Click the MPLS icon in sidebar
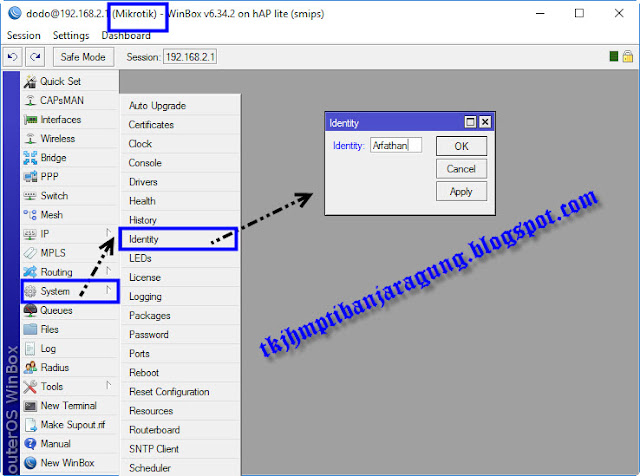 (x=30, y=253)
